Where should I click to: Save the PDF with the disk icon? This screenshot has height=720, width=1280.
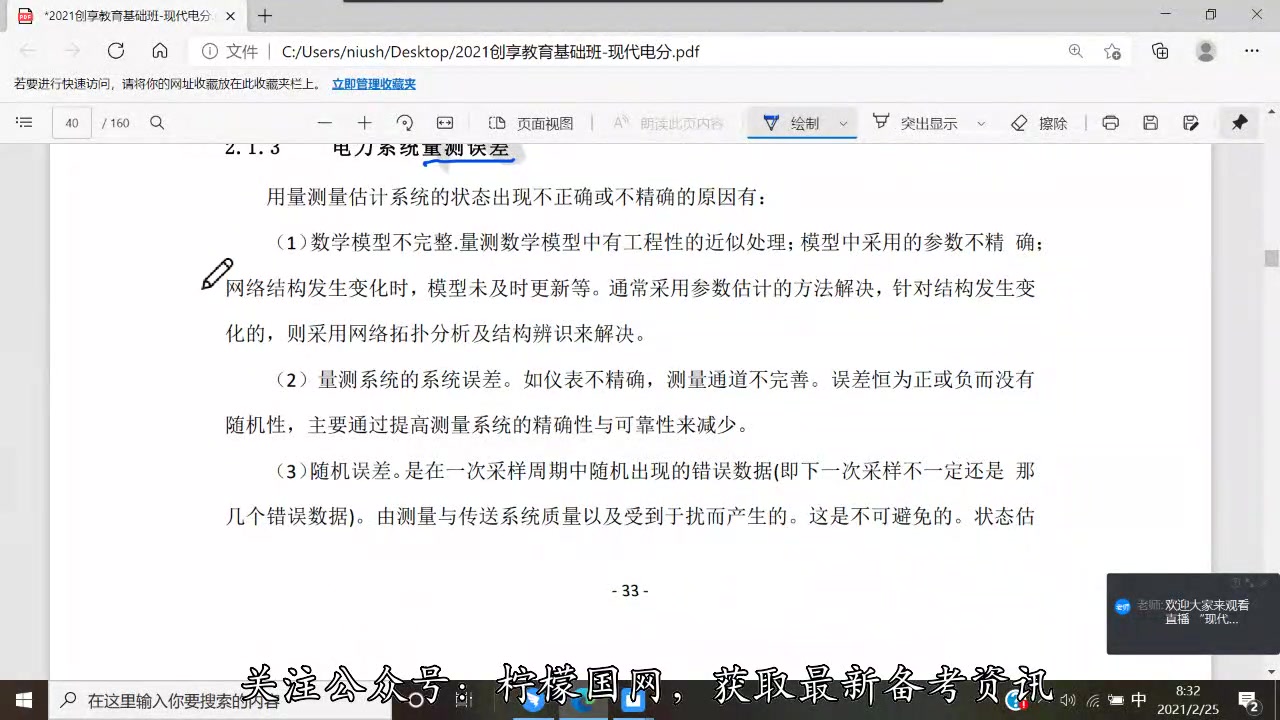click(1150, 123)
